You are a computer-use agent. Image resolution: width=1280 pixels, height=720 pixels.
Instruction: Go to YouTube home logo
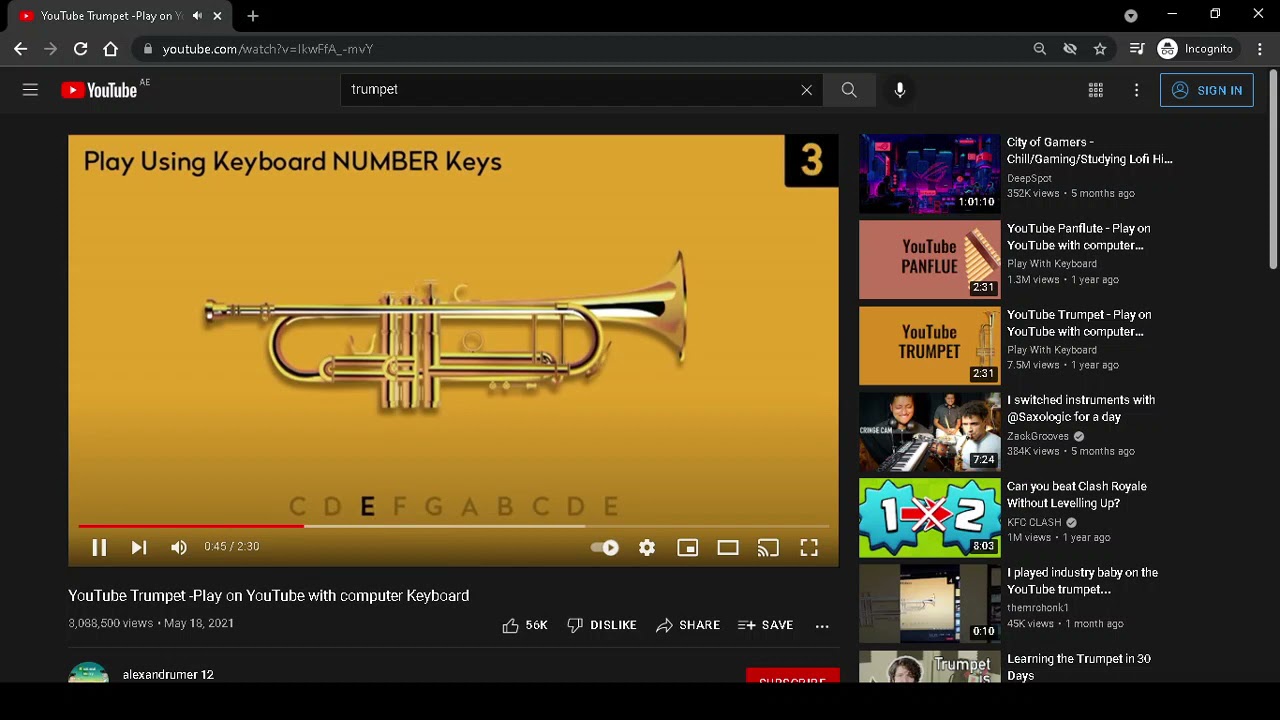click(99, 90)
